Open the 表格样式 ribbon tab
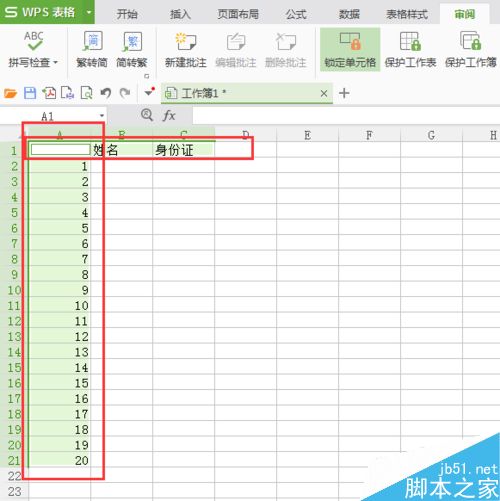The height and width of the screenshot is (501, 500). 407,14
